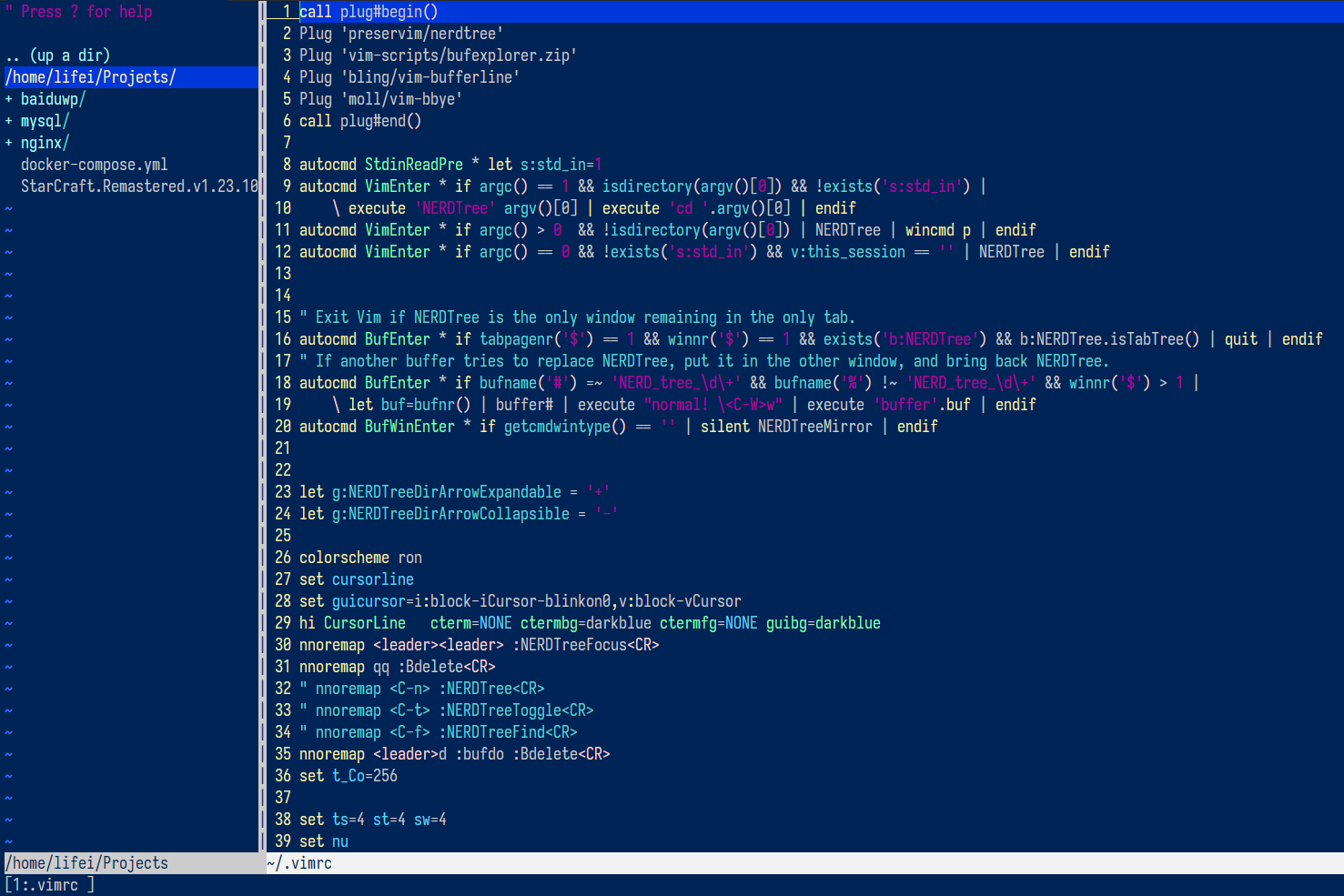The width and height of the screenshot is (1344, 896).
Task: Select the StarCraft.Remastered file entry
Action: click(x=139, y=186)
